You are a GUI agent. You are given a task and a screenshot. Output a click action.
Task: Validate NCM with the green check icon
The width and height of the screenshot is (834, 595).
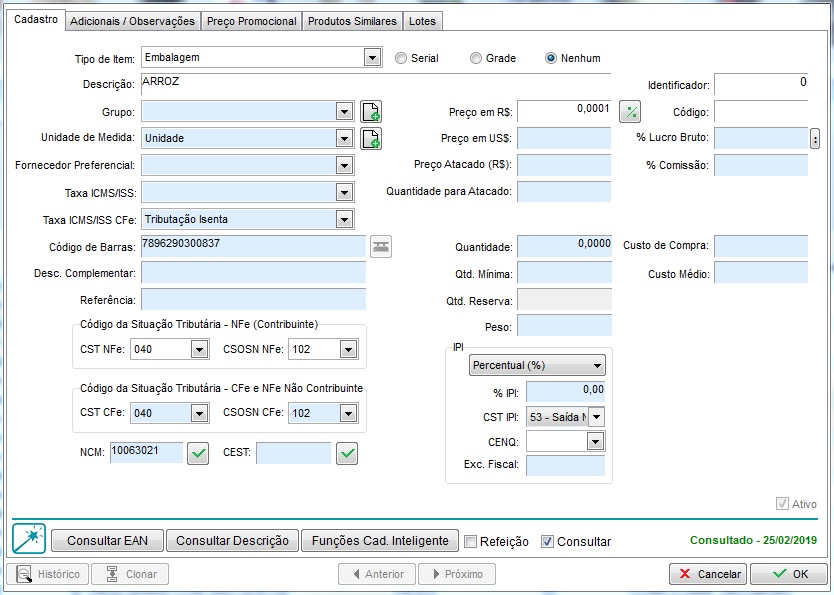(x=198, y=454)
